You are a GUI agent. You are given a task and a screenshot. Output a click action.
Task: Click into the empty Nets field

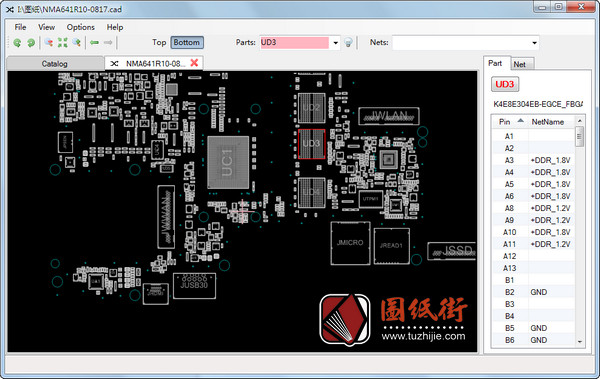[x=461, y=43]
